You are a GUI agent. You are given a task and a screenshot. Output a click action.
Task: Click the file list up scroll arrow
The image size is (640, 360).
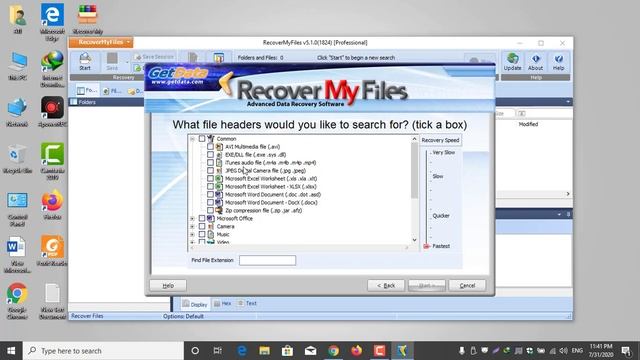[x=415, y=139]
